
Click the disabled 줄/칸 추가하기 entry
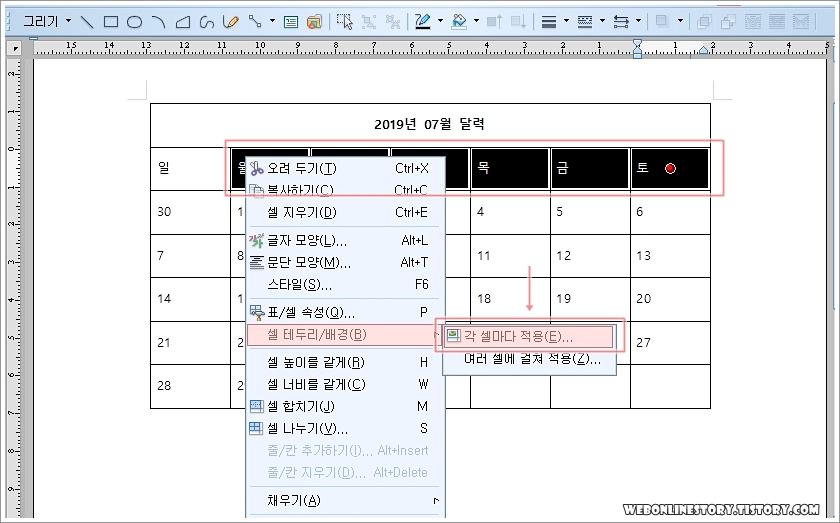(x=346, y=451)
